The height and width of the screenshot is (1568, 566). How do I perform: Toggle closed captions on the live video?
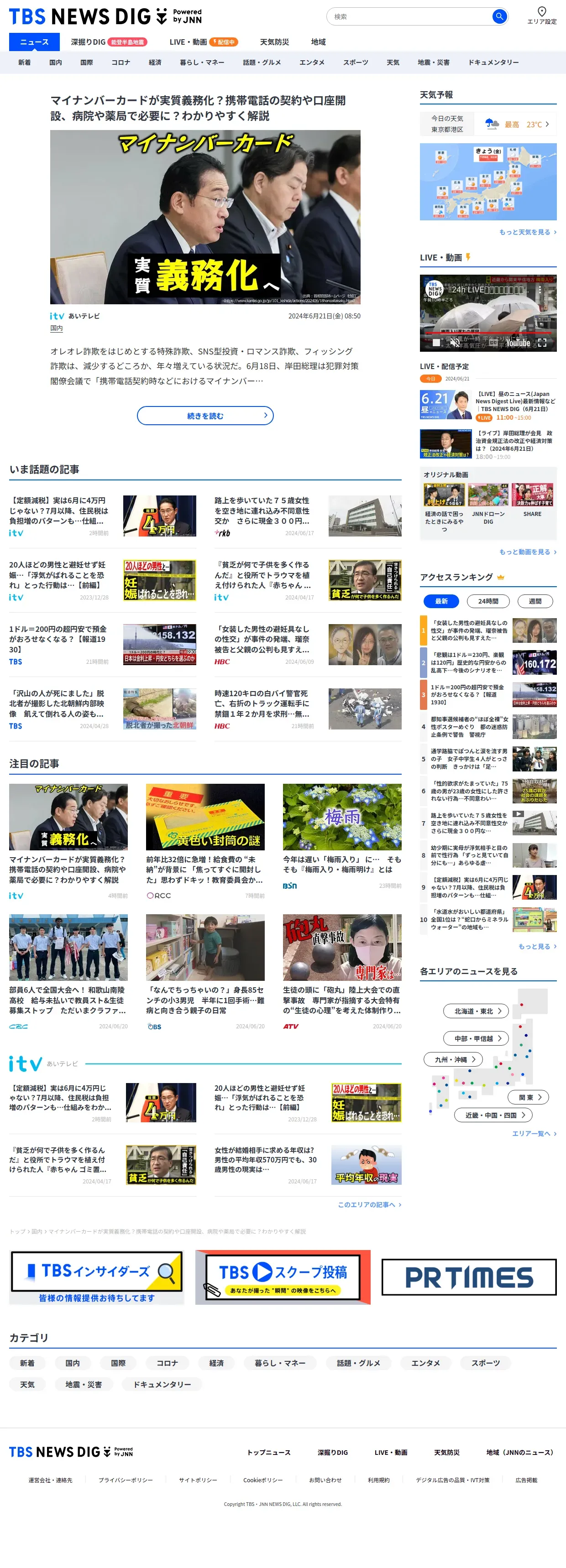pos(493,343)
